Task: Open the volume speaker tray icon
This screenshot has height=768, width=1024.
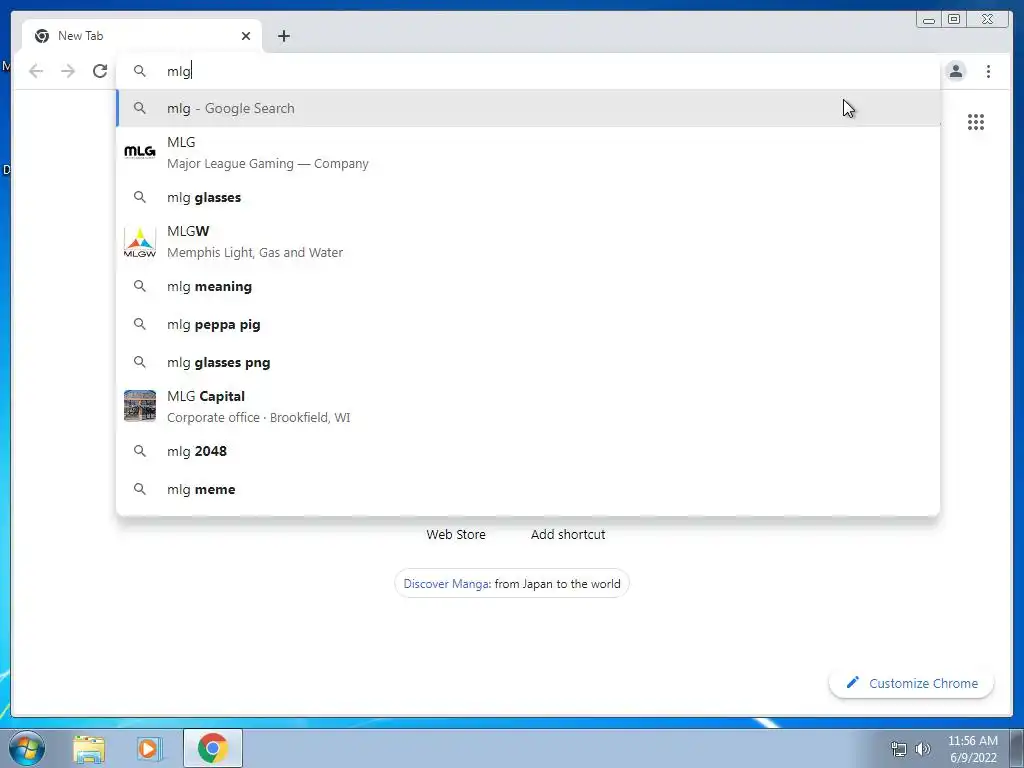Action: click(923, 749)
